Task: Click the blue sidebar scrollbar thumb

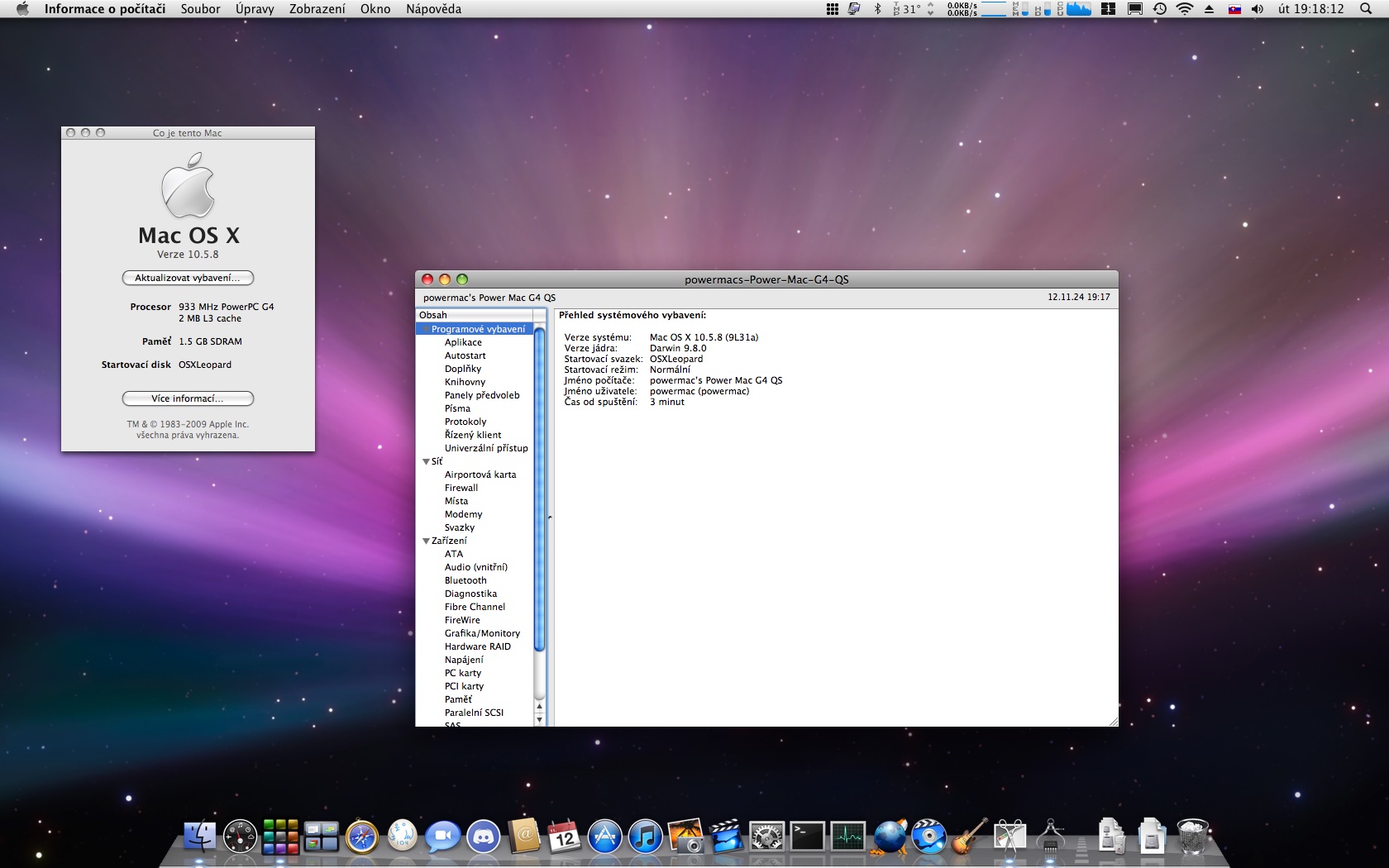Action: tap(540, 490)
